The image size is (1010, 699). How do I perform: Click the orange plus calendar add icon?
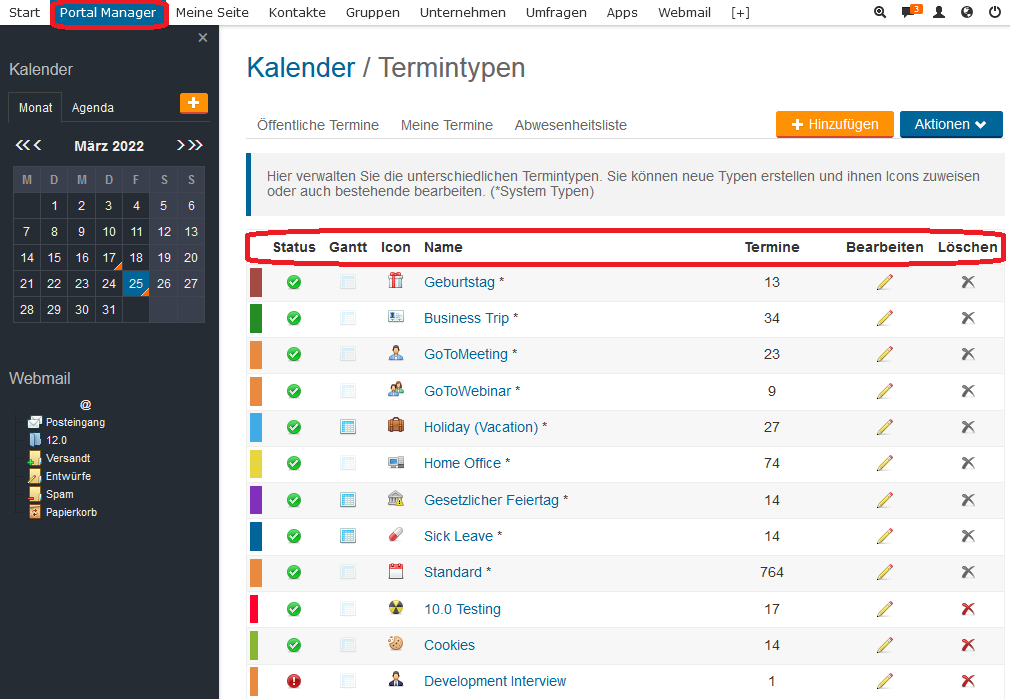tap(193, 103)
